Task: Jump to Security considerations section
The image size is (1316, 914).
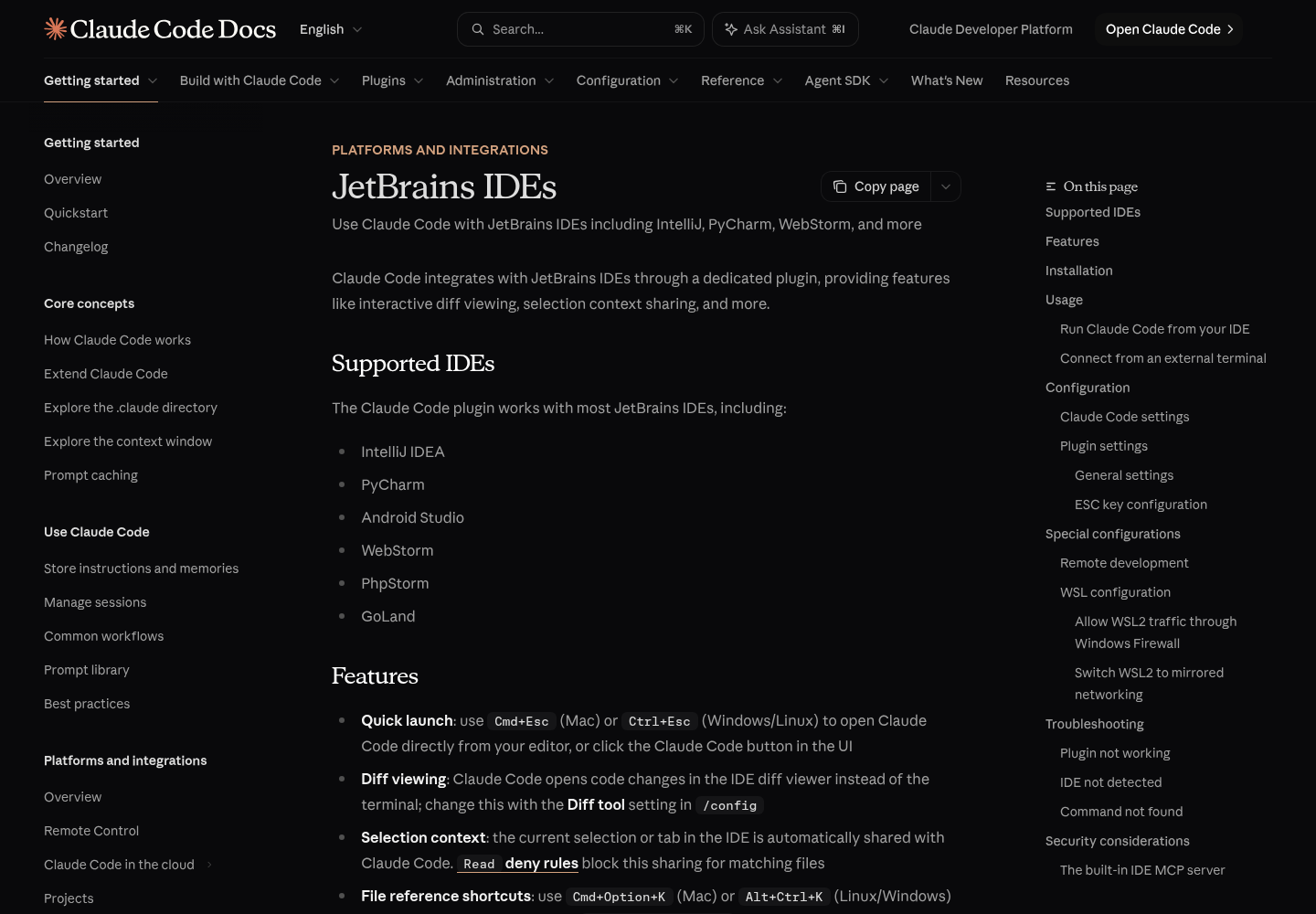Action: [x=1117, y=841]
